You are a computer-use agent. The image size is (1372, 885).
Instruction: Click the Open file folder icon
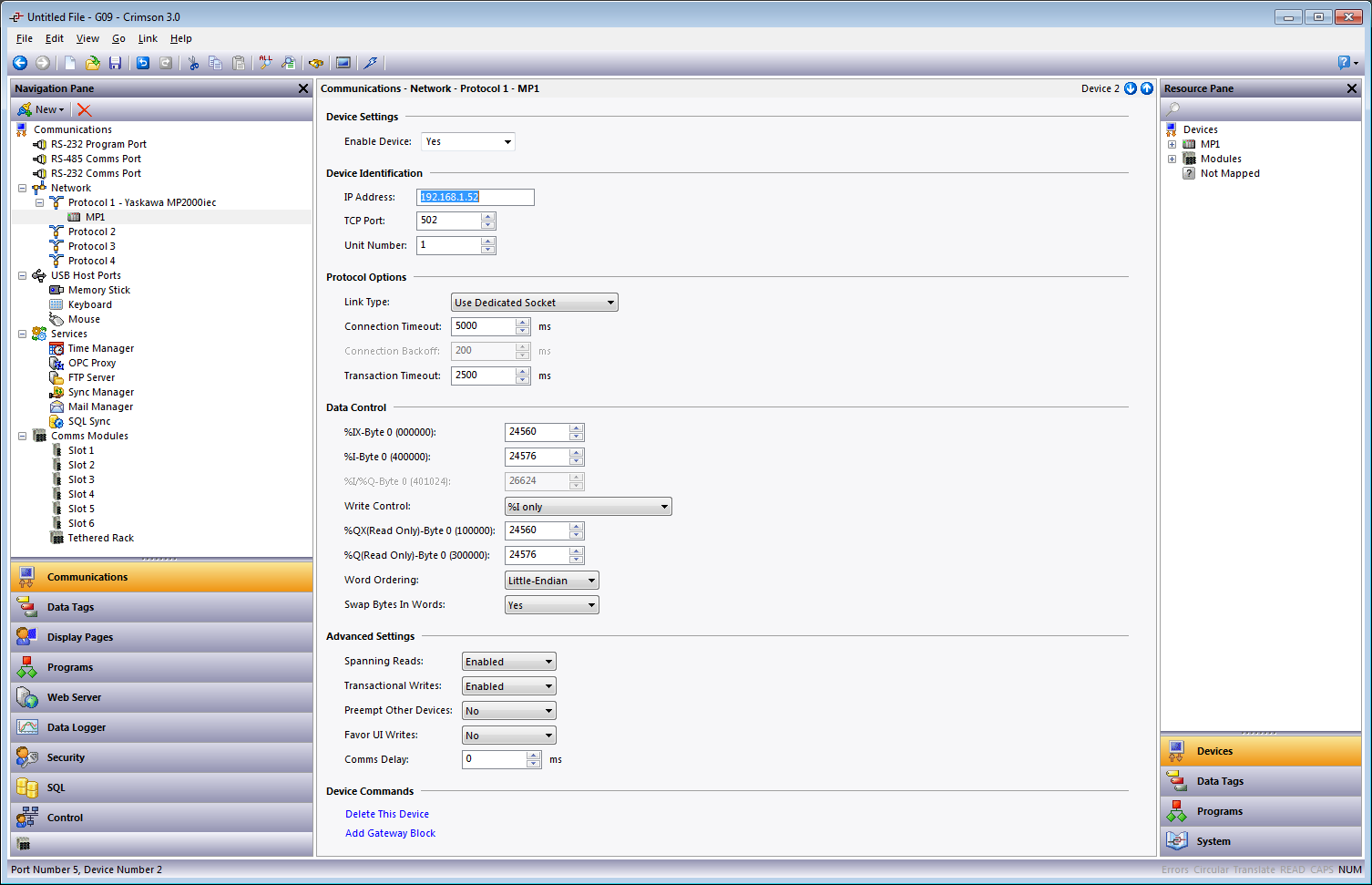coord(93,63)
